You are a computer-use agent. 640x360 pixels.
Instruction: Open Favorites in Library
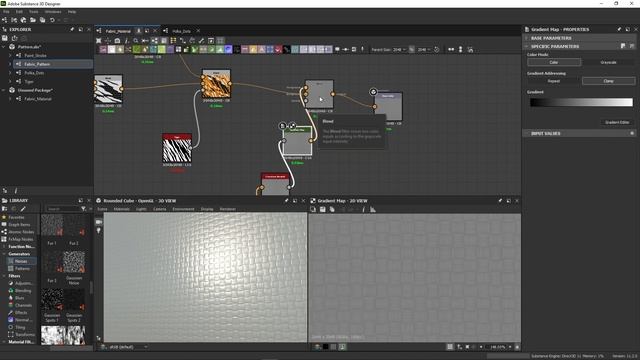click(16, 217)
